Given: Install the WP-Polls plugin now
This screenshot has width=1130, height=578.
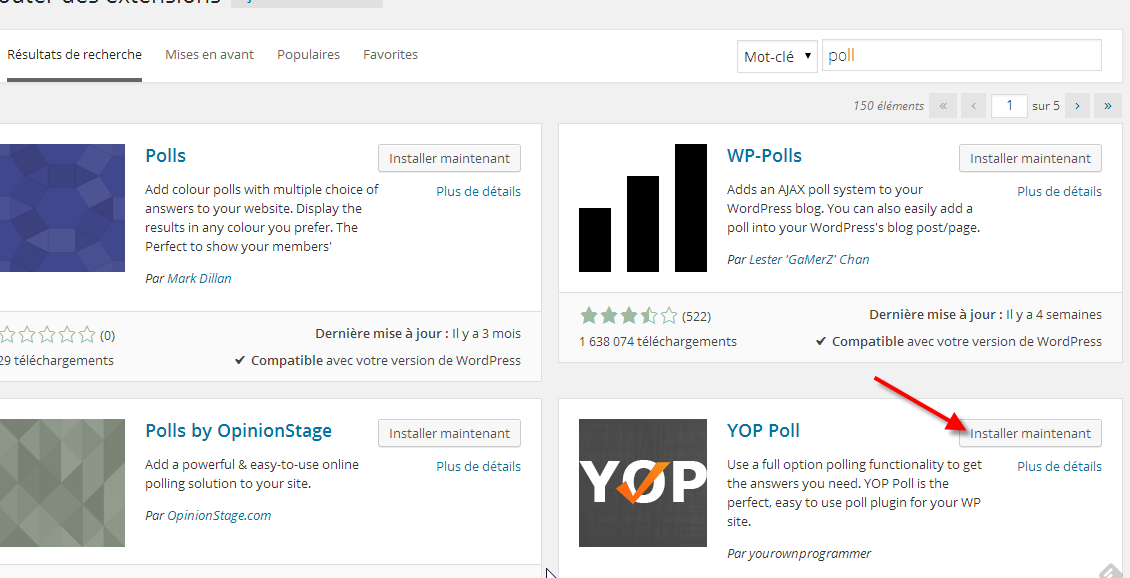Looking at the screenshot, I should point(1030,158).
